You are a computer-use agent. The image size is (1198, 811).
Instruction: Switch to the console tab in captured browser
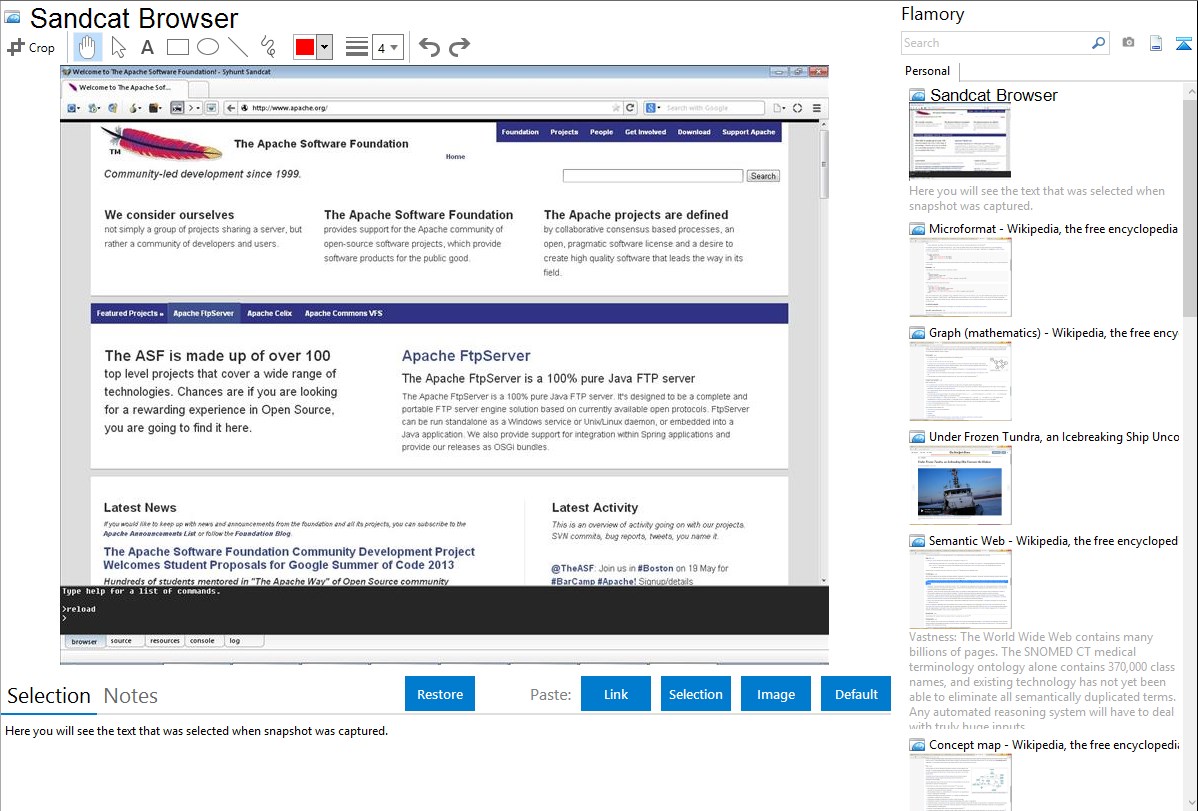[202, 641]
